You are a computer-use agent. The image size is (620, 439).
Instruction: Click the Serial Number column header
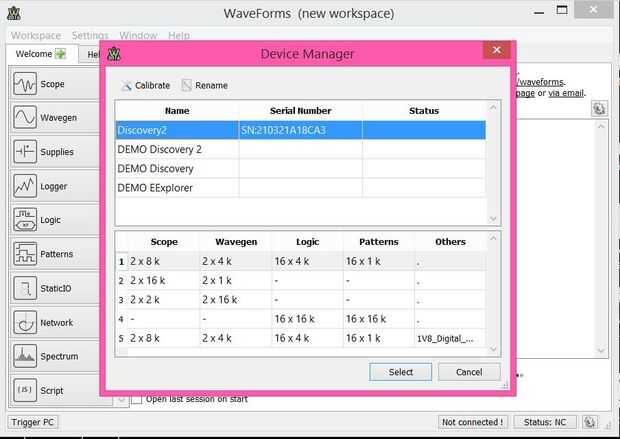(x=301, y=111)
